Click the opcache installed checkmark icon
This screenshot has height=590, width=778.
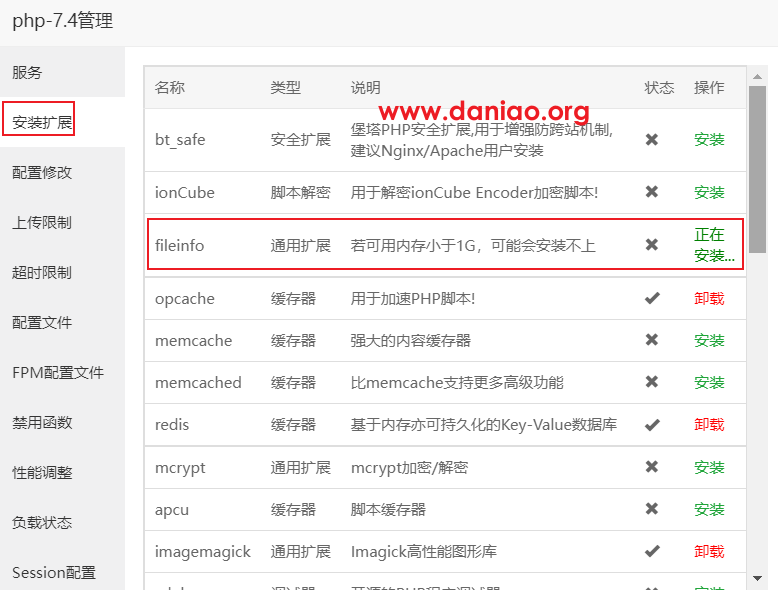pos(651,298)
